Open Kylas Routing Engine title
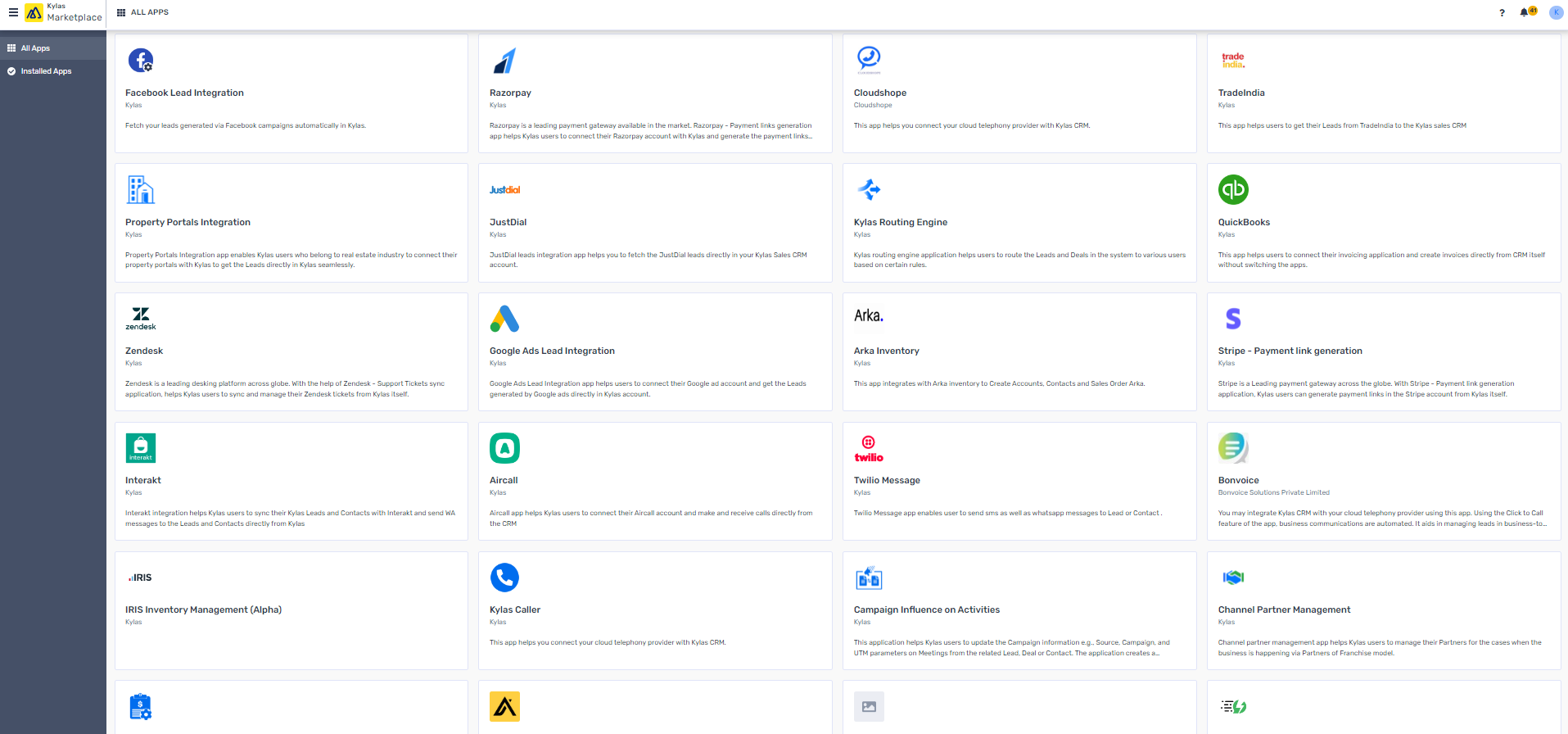Image resolution: width=1568 pixels, height=734 pixels. [x=901, y=222]
